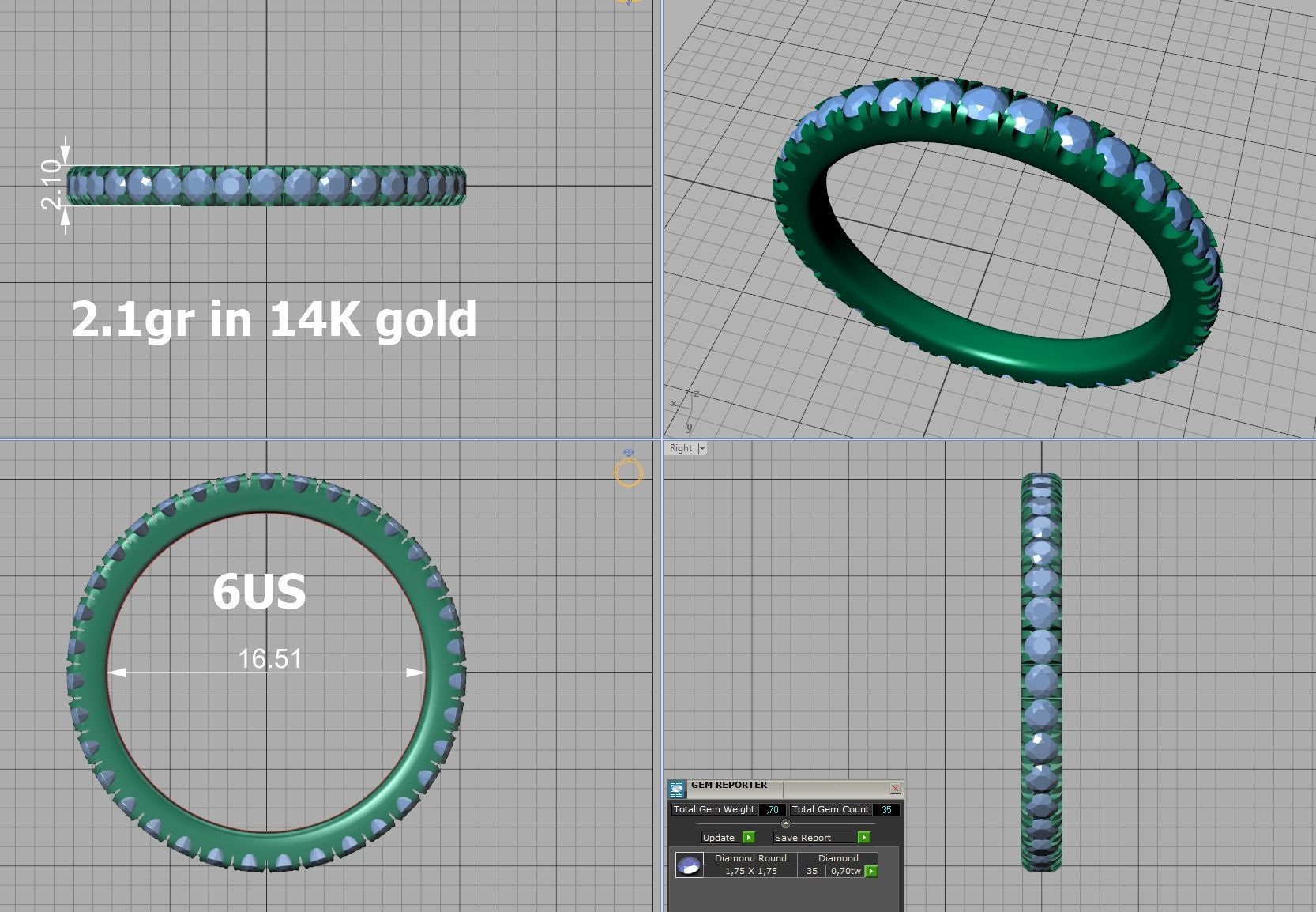Click the Diamond Round cell in the gem table
This screenshot has height=912, width=1316.
tap(750, 858)
